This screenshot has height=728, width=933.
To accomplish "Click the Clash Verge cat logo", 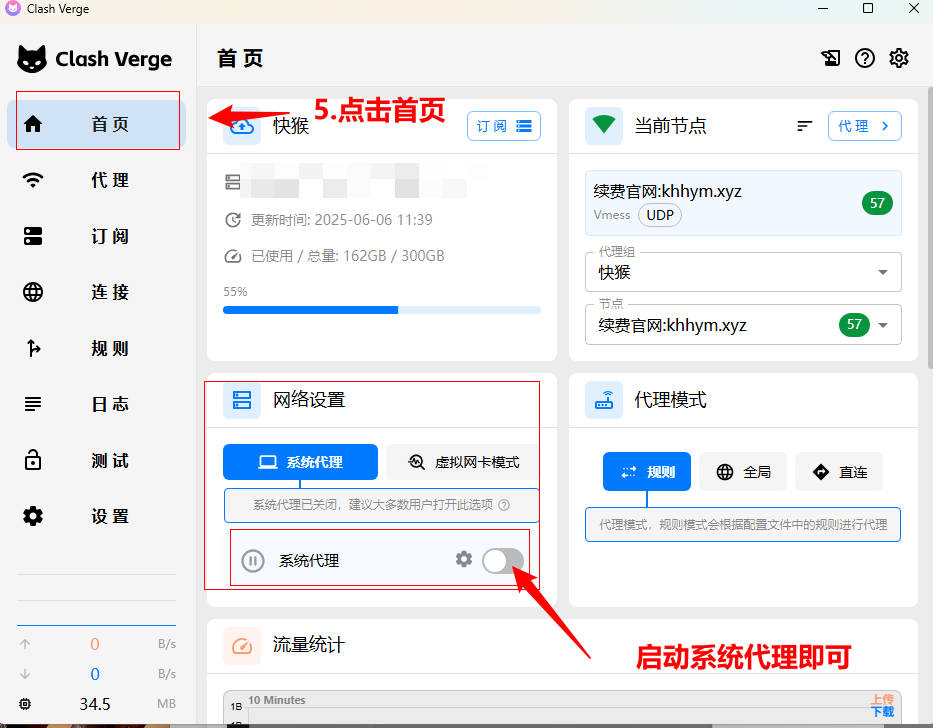I will tap(32, 59).
